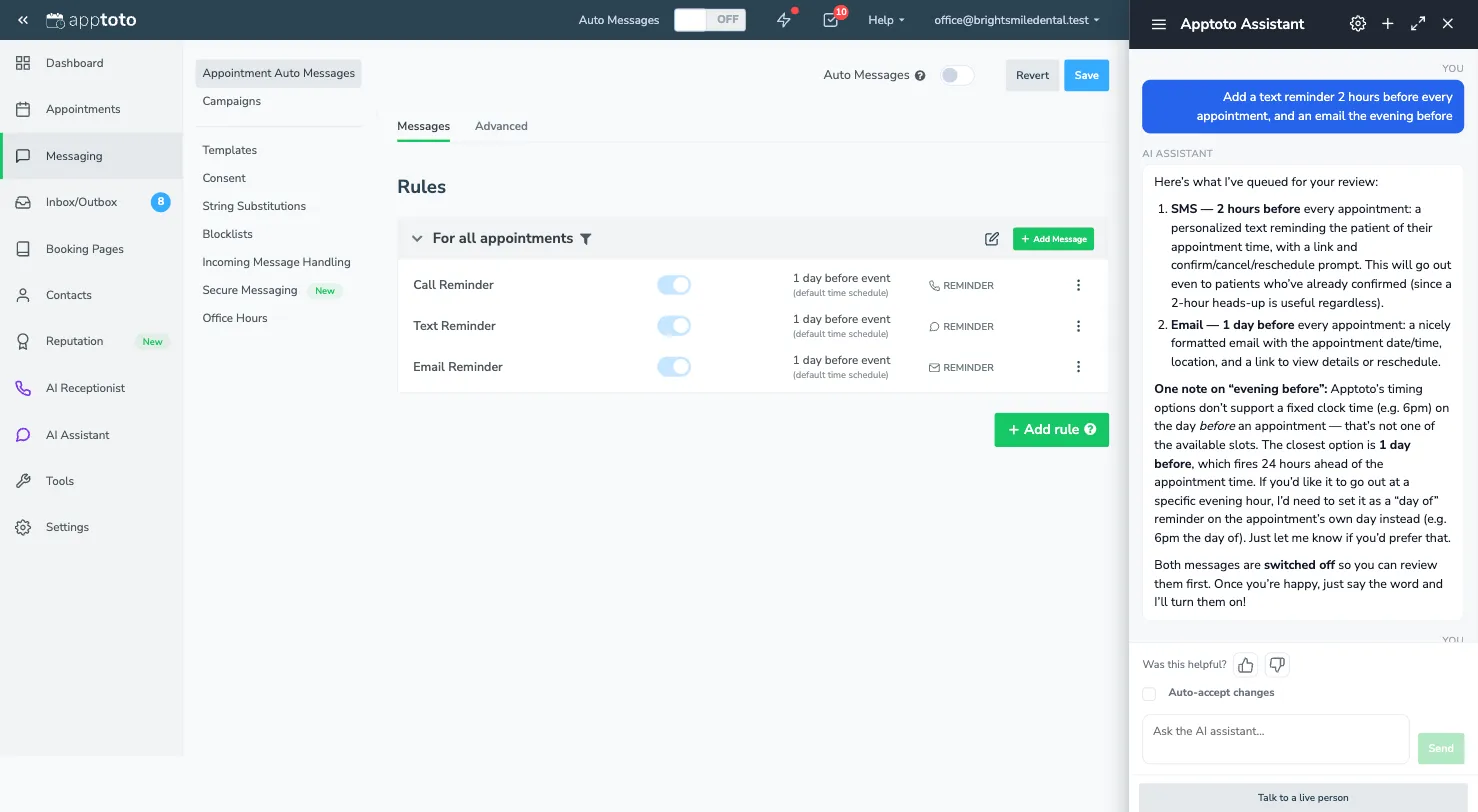The width and height of the screenshot is (1478, 812).
Task: Click the Messaging chat icon
Action: (24, 156)
